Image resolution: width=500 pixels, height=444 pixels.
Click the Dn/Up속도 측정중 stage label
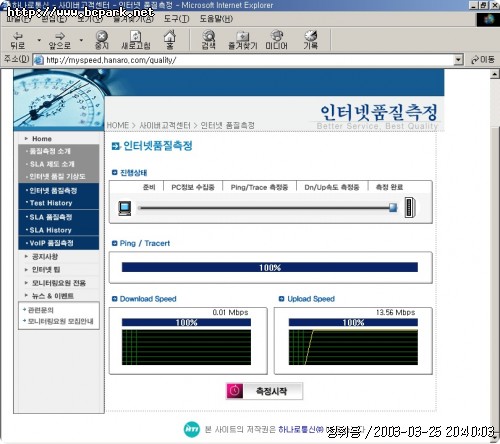coord(332,187)
